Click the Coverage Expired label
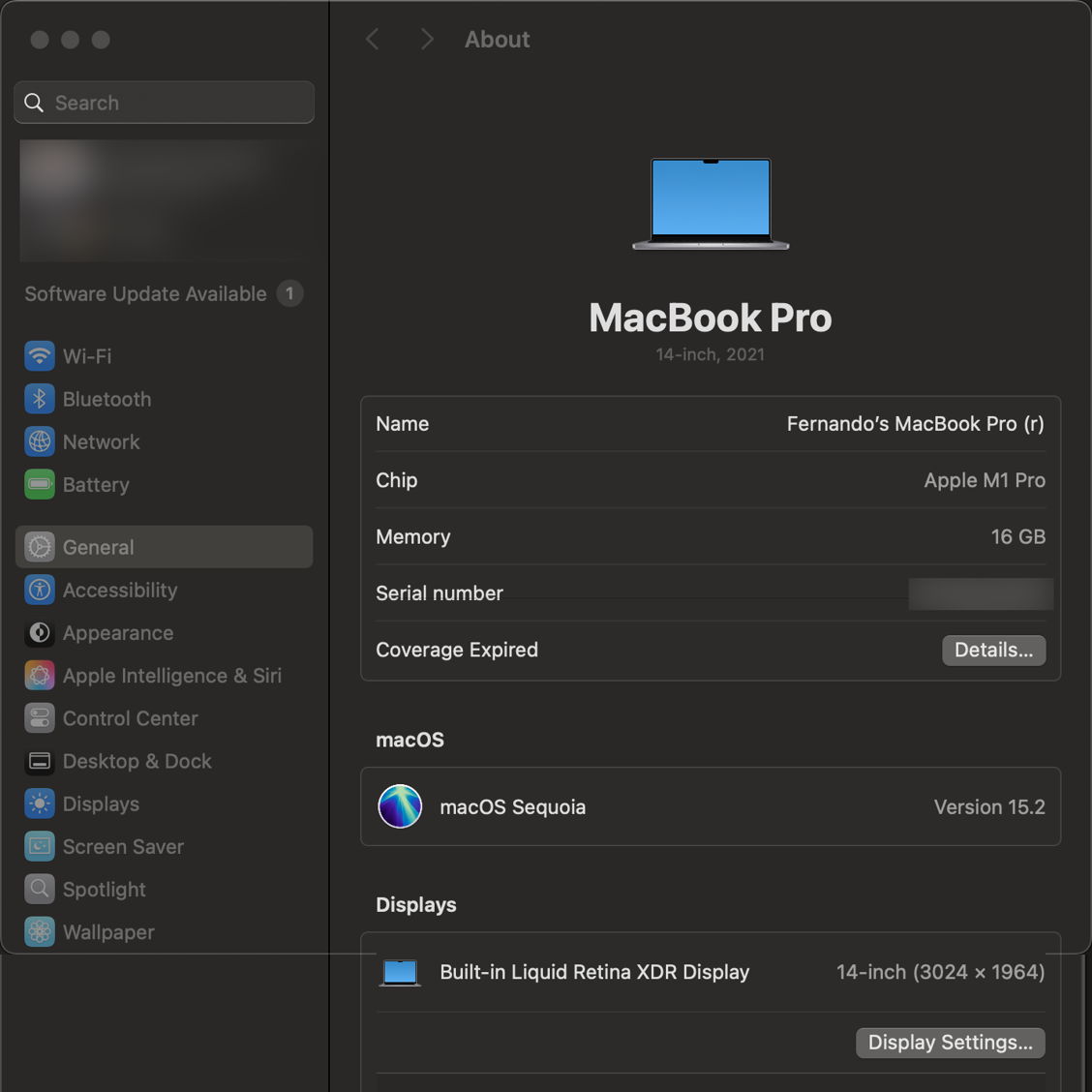1092x1092 pixels. 457,650
